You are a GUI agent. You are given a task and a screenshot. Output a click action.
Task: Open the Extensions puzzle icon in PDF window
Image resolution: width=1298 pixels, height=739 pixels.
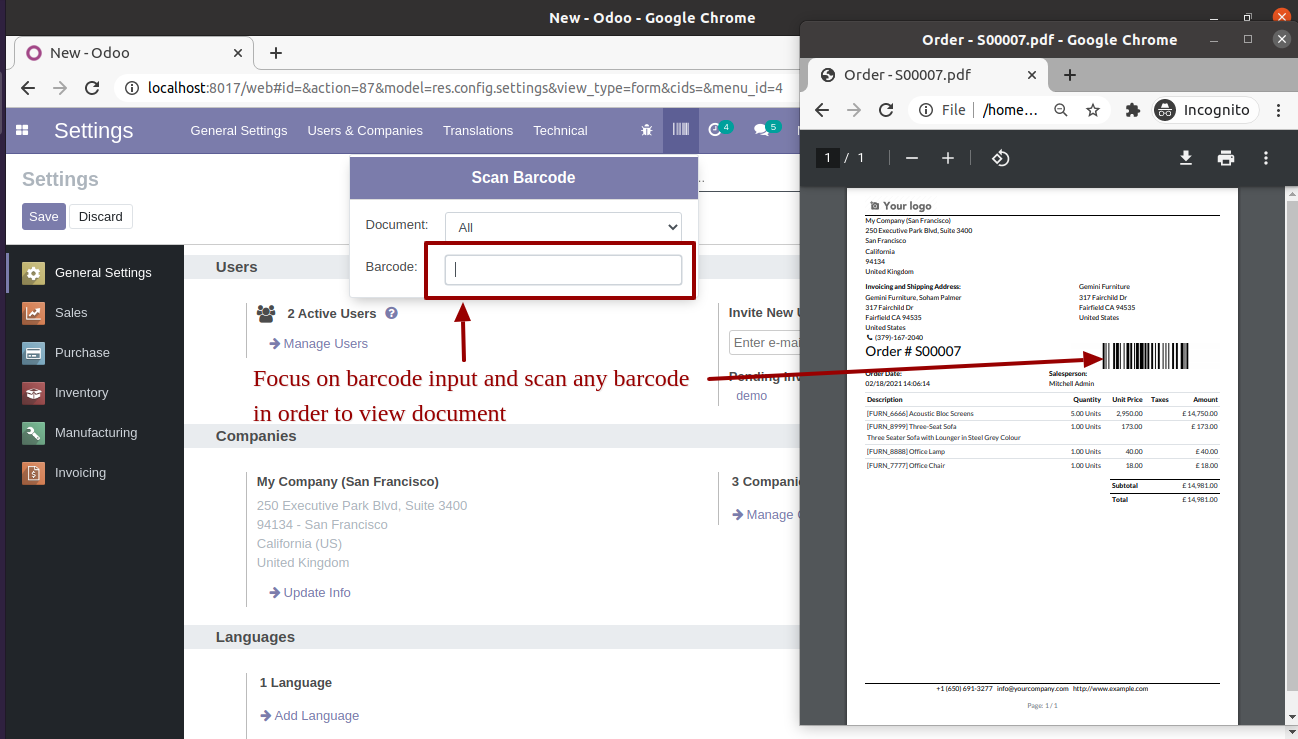(1133, 110)
